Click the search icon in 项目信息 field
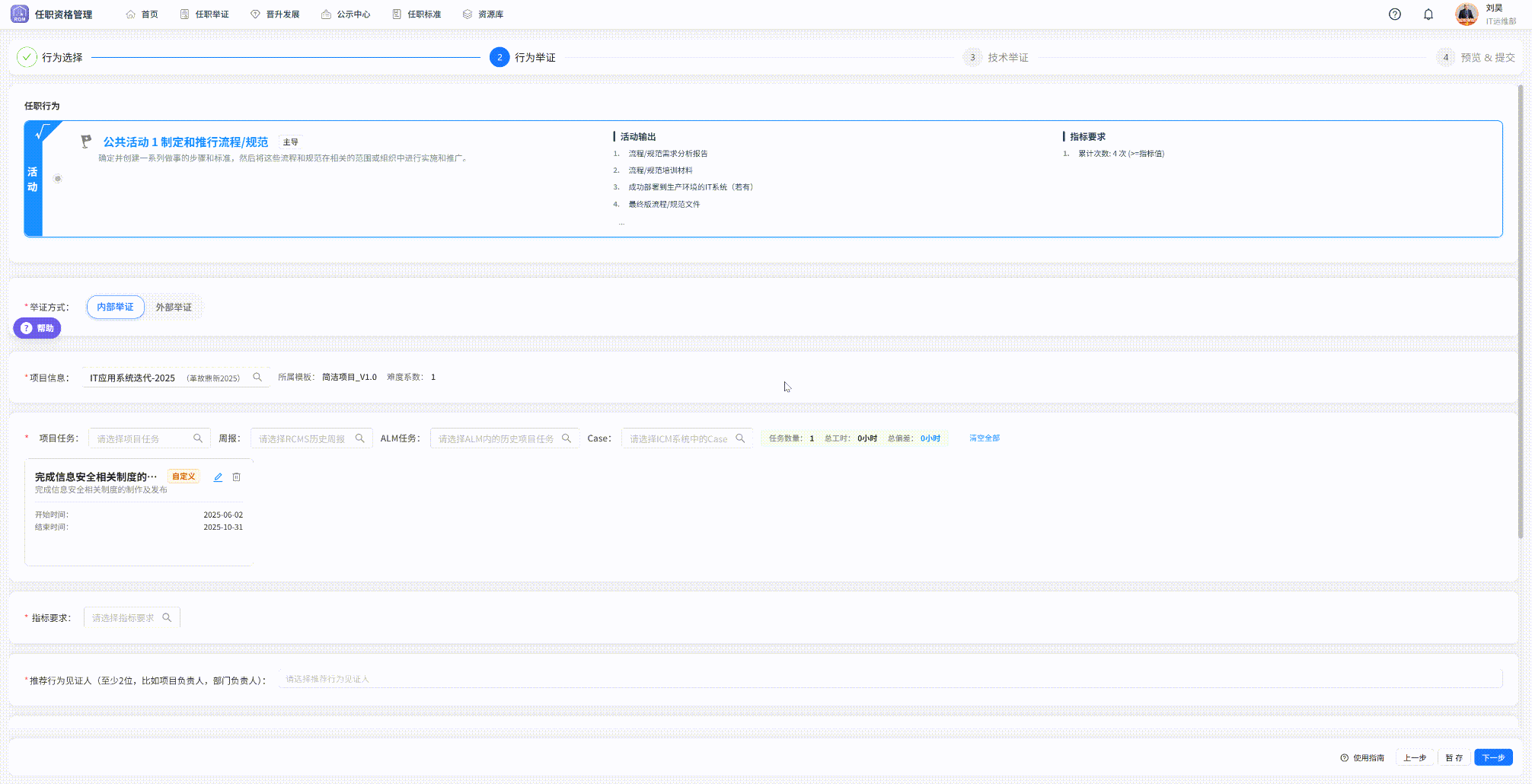The height and width of the screenshot is (784, 1532). (257, 378)
